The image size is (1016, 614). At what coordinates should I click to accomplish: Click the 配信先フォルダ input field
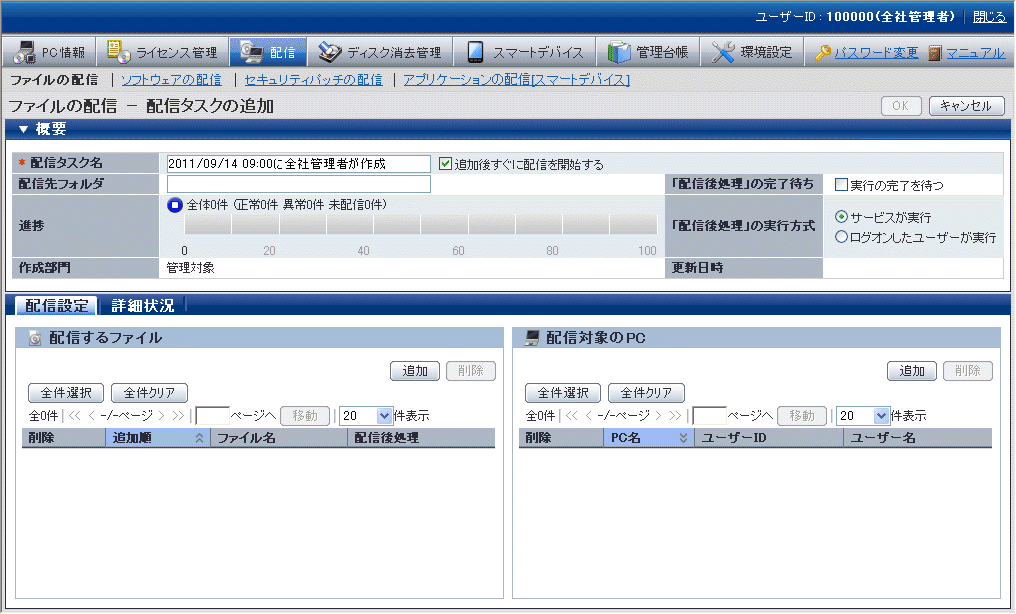click(x=299, y=184)
